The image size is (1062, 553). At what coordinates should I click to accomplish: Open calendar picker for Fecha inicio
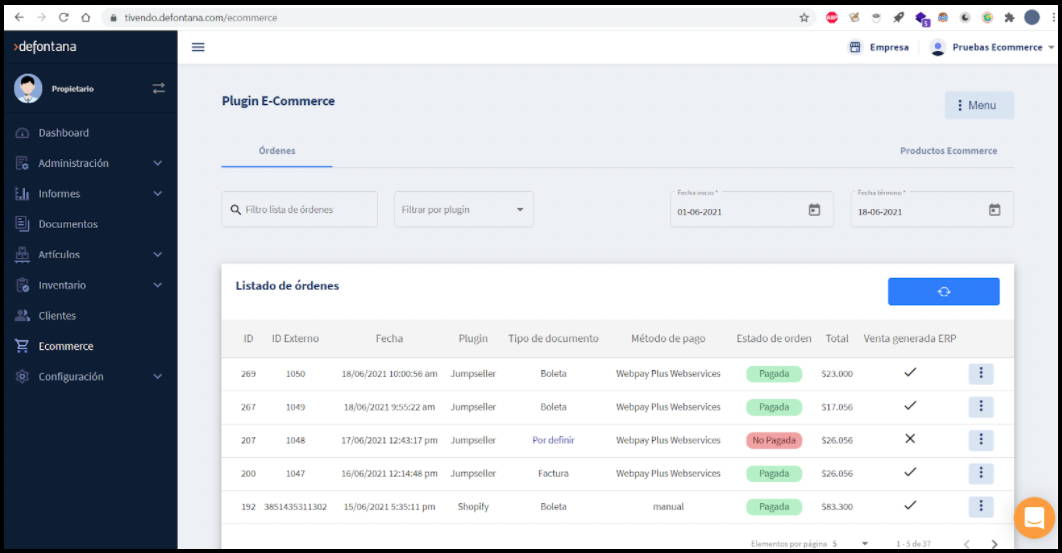814,210
